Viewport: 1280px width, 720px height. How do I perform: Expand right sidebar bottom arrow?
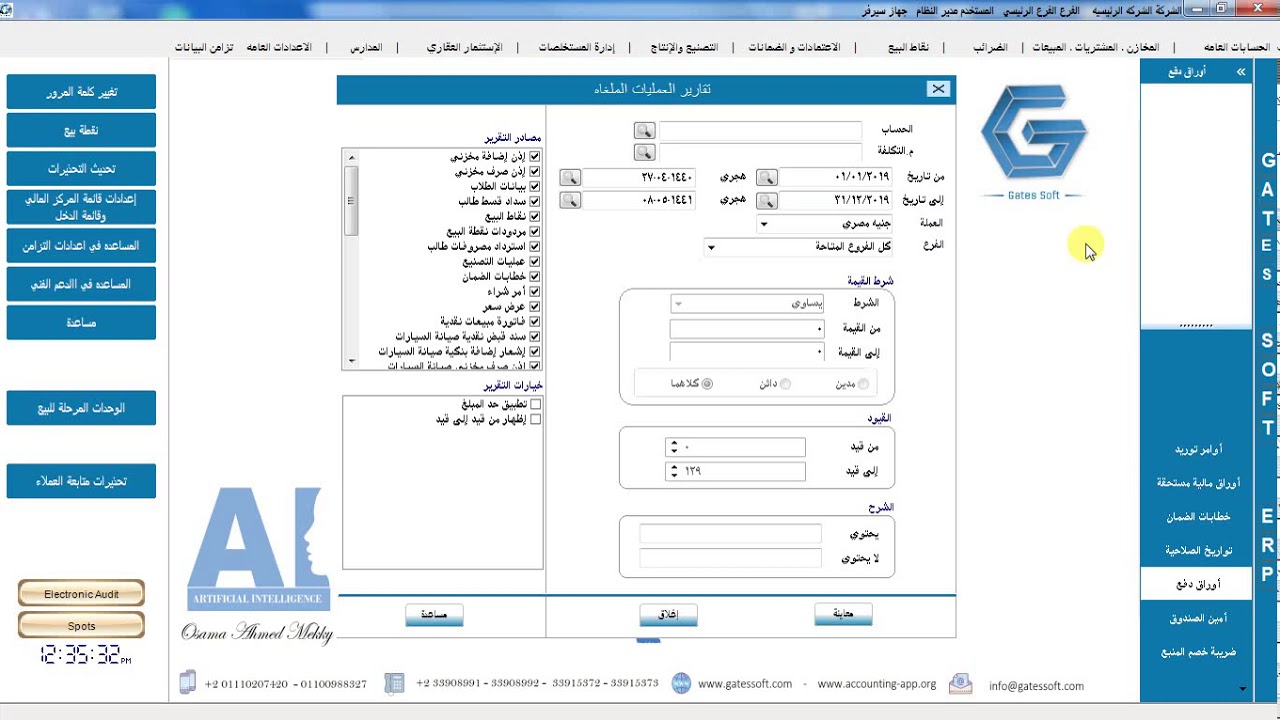pyautogui.click(x=1242, y=688)
